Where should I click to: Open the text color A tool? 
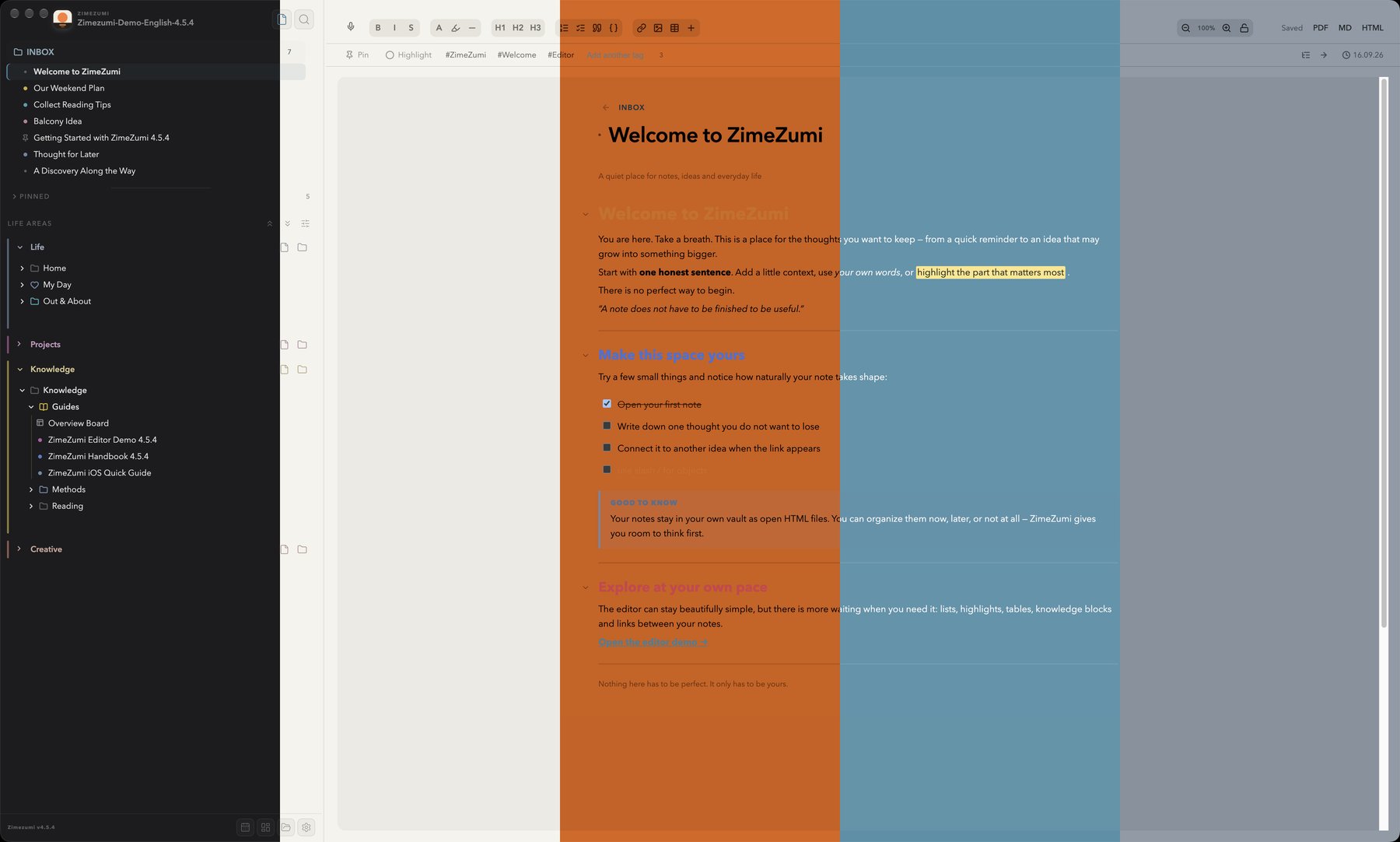tap(439, 28)
